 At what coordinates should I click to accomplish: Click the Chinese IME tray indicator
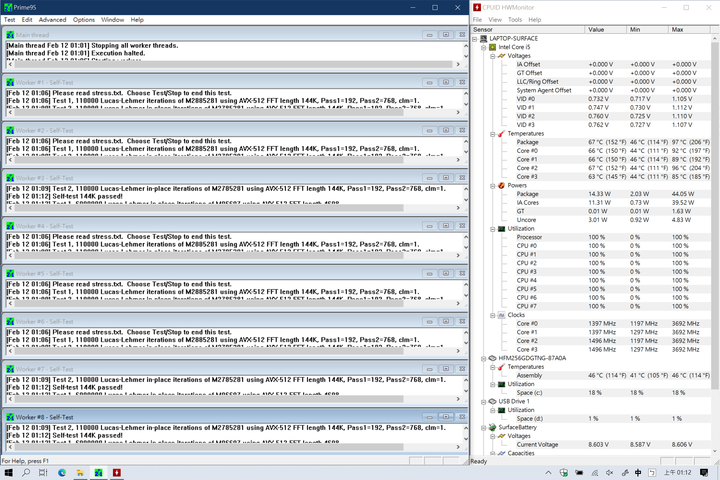(x=638, y=473)
